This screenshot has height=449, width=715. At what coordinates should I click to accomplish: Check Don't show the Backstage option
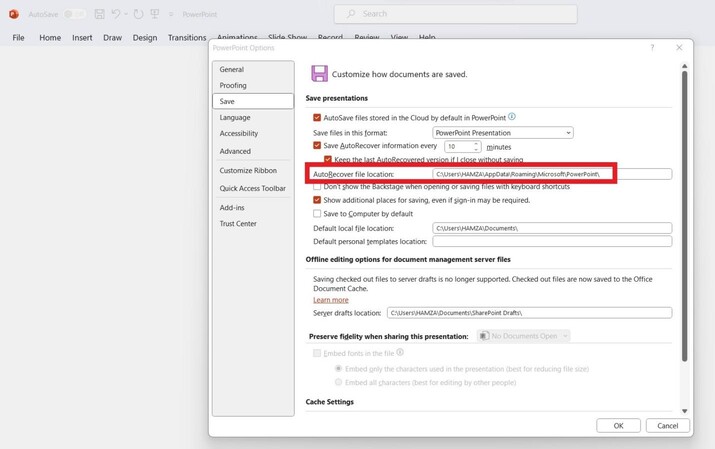317,187
